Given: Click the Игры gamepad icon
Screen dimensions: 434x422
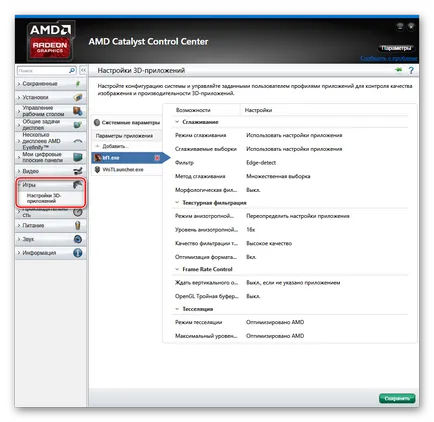Looking at the screenshot, I should pyautogui.click(x=78, y=184).
